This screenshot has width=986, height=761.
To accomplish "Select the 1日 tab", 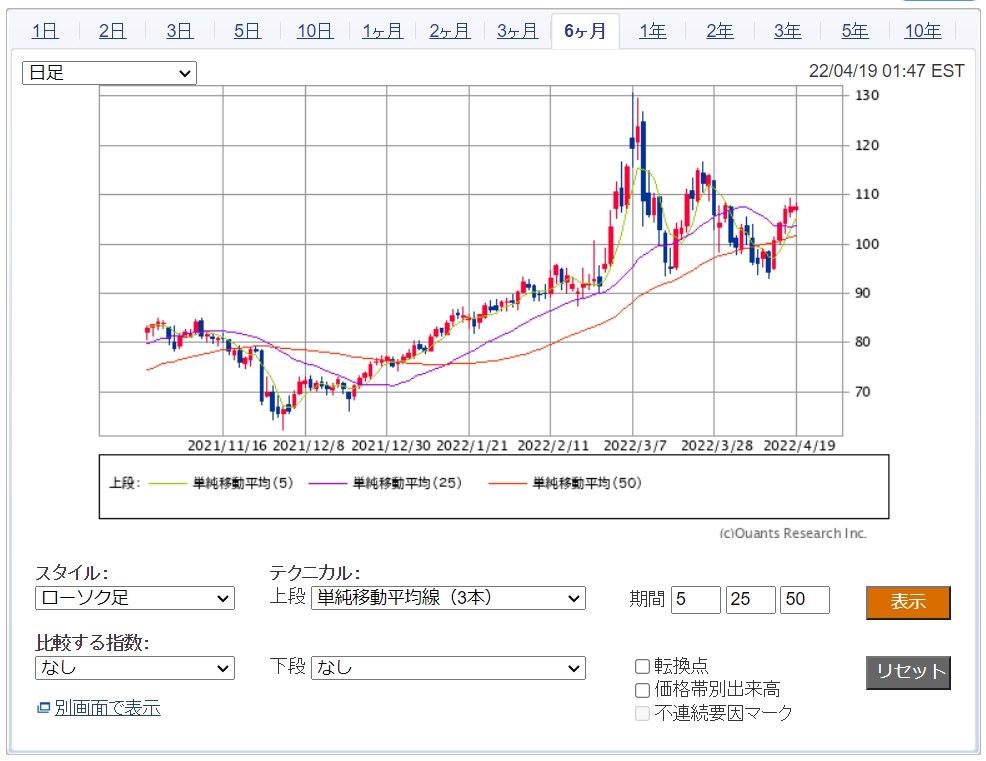I will coord(45,31).
